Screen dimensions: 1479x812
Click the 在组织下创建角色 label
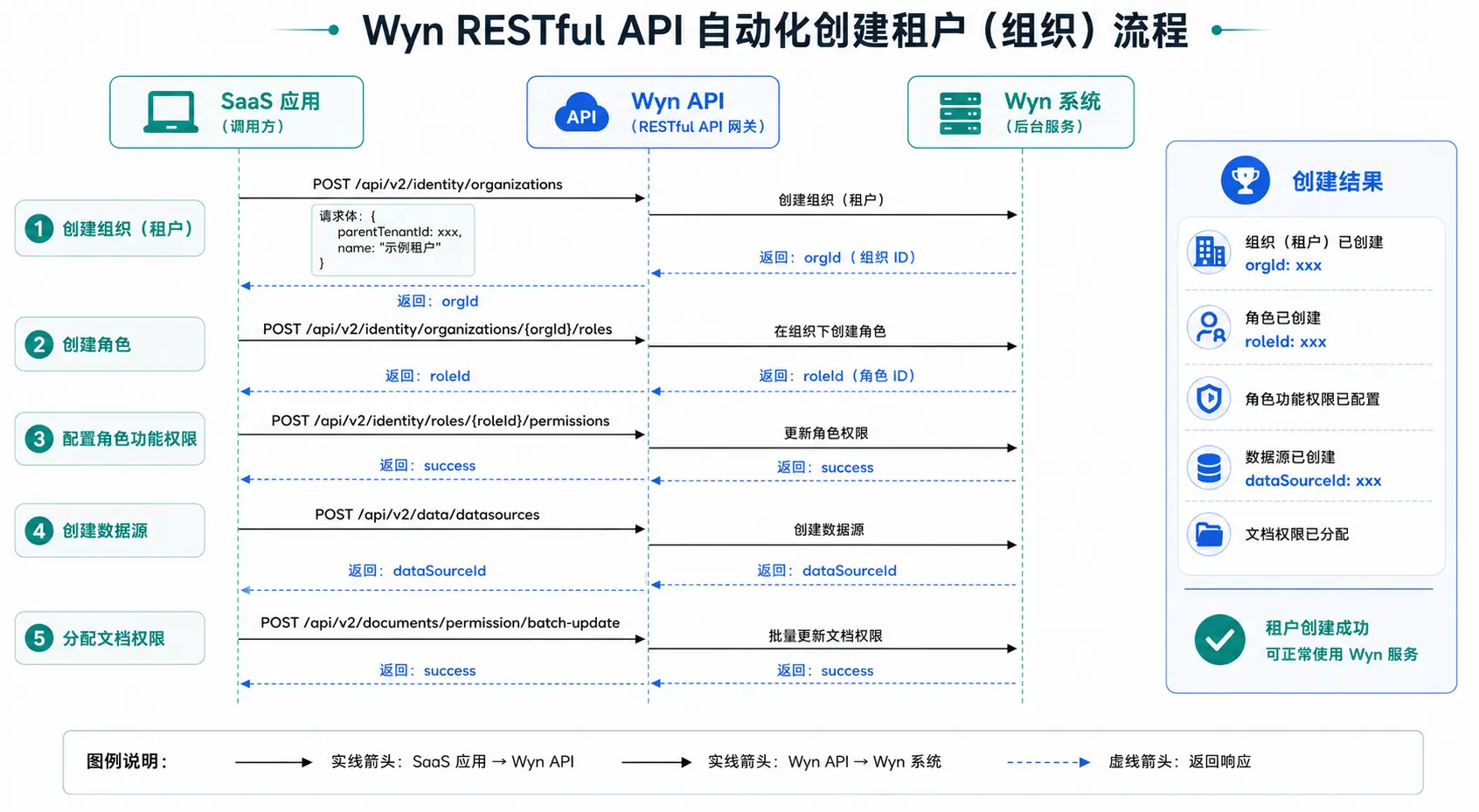pyautogui.click(x=830, y=331)
